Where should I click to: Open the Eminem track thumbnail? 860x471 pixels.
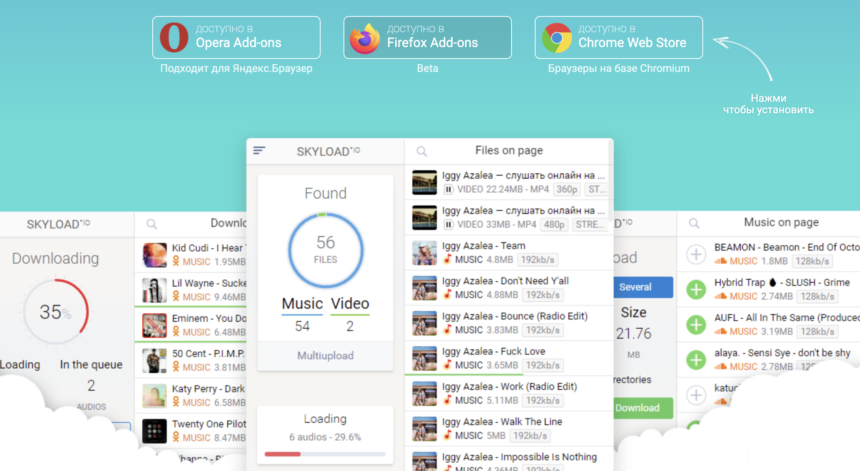coord(154,325)
